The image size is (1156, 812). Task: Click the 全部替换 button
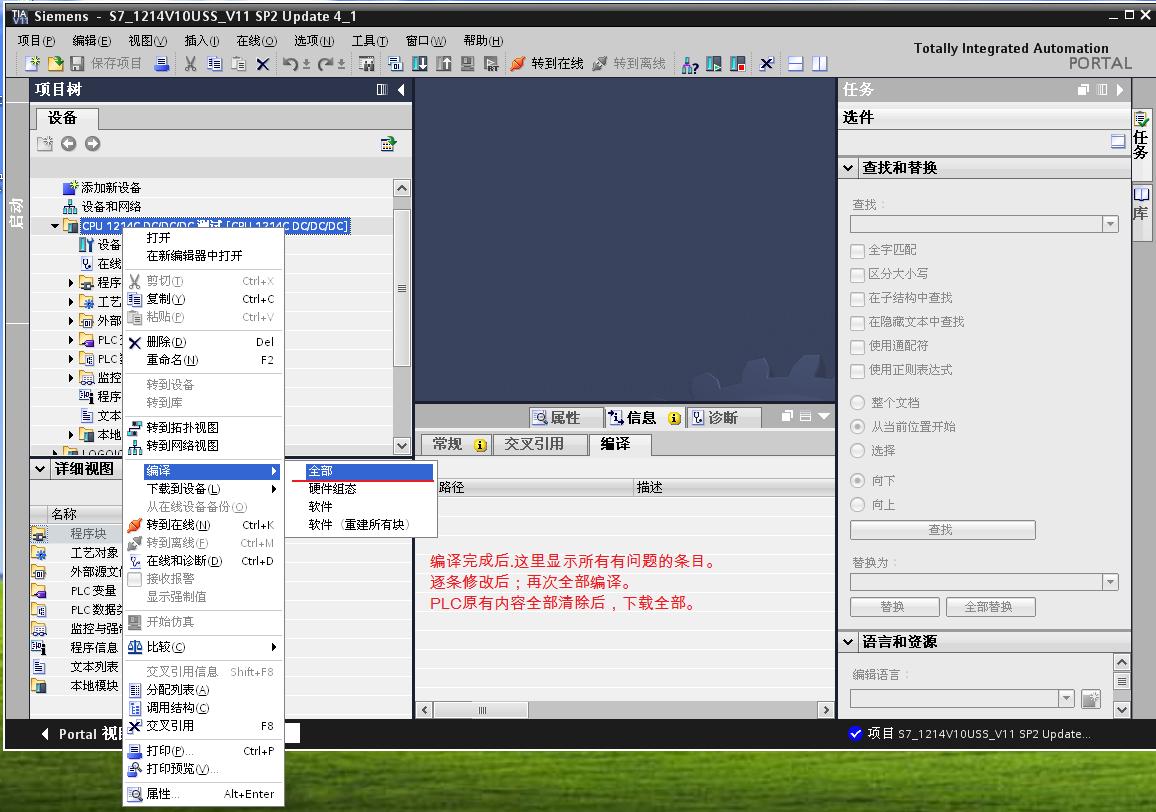coord(990,607)
